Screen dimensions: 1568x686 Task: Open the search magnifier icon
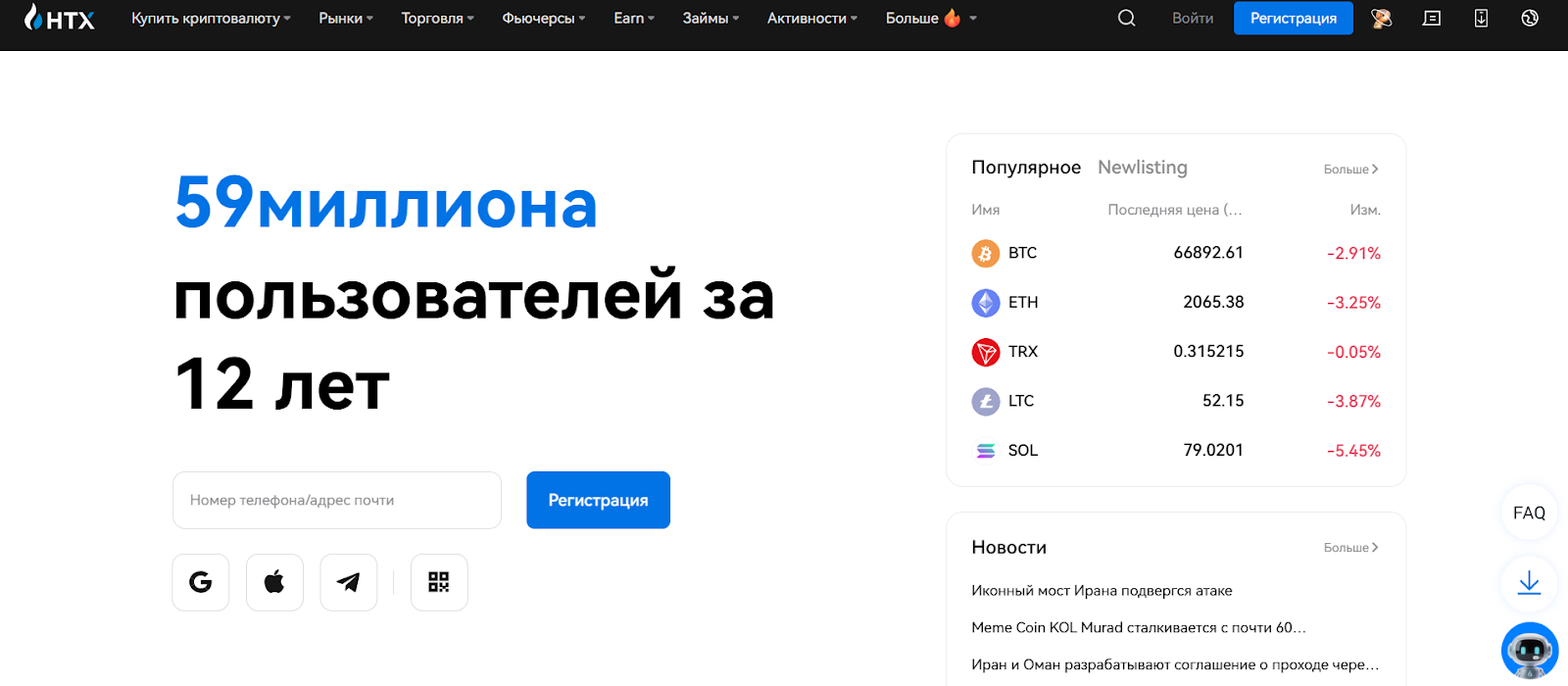pos(1127,18)
